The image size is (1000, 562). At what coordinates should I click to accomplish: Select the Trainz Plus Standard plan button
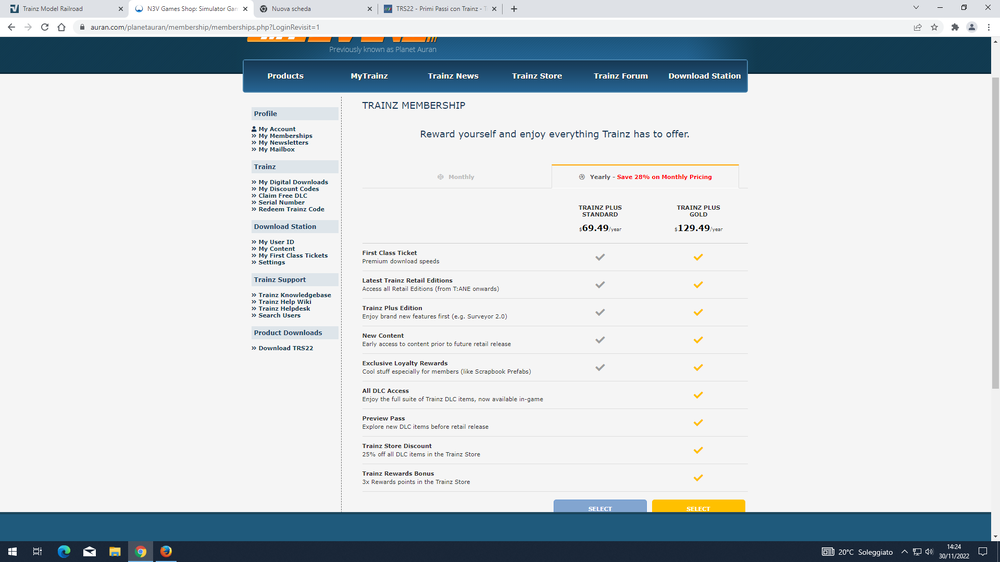pyautogui.click(x=600, y=507)
